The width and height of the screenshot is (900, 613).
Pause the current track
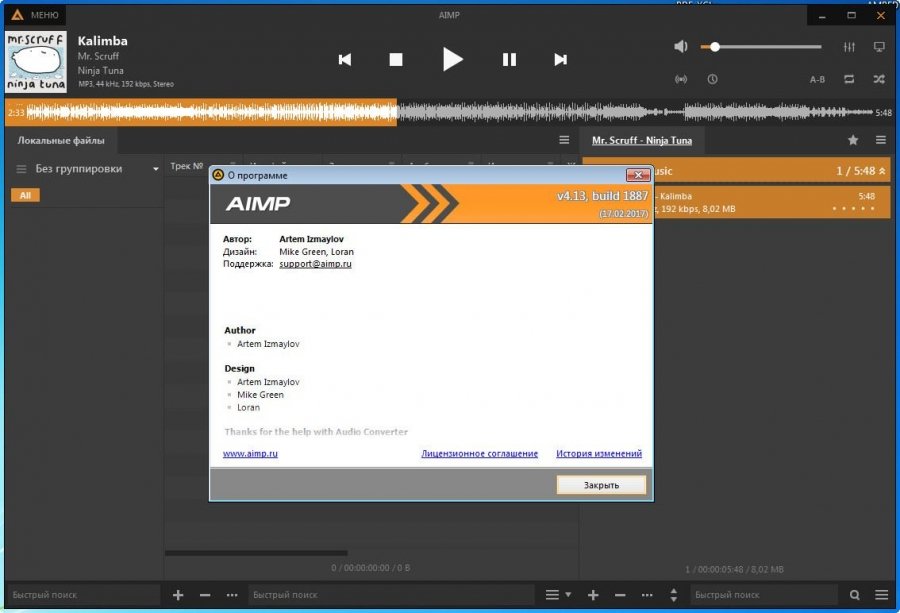[x=509, y=60]
